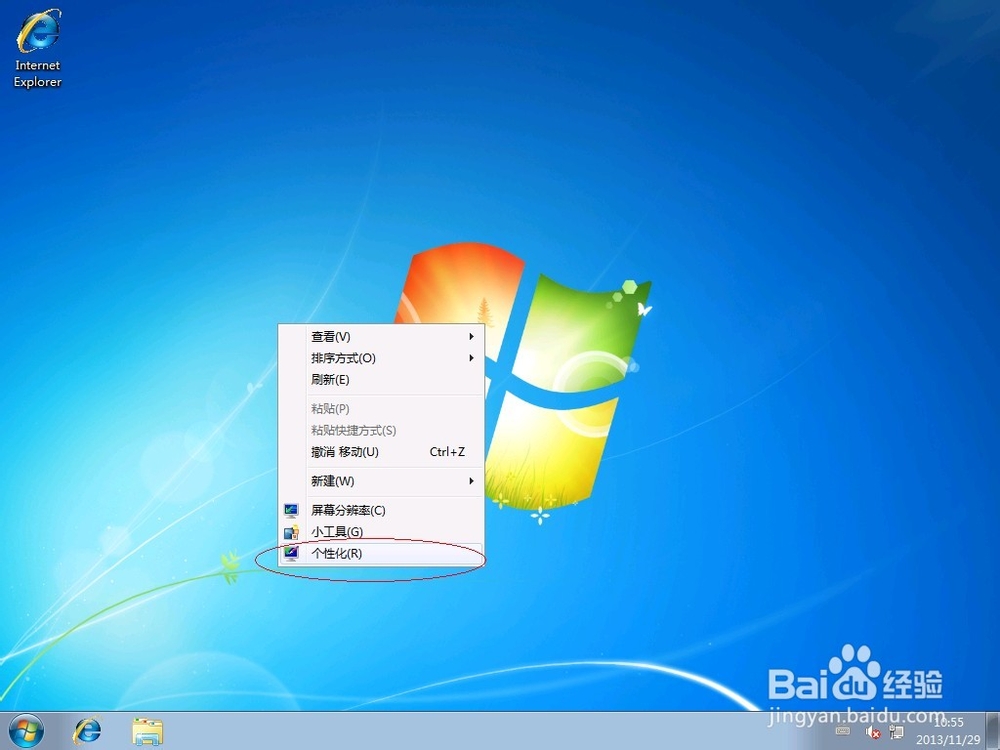The width and height of the screenshot is (1000, 750).
Task: Open the 新建(W) submenu
Action: coord(381,482)
